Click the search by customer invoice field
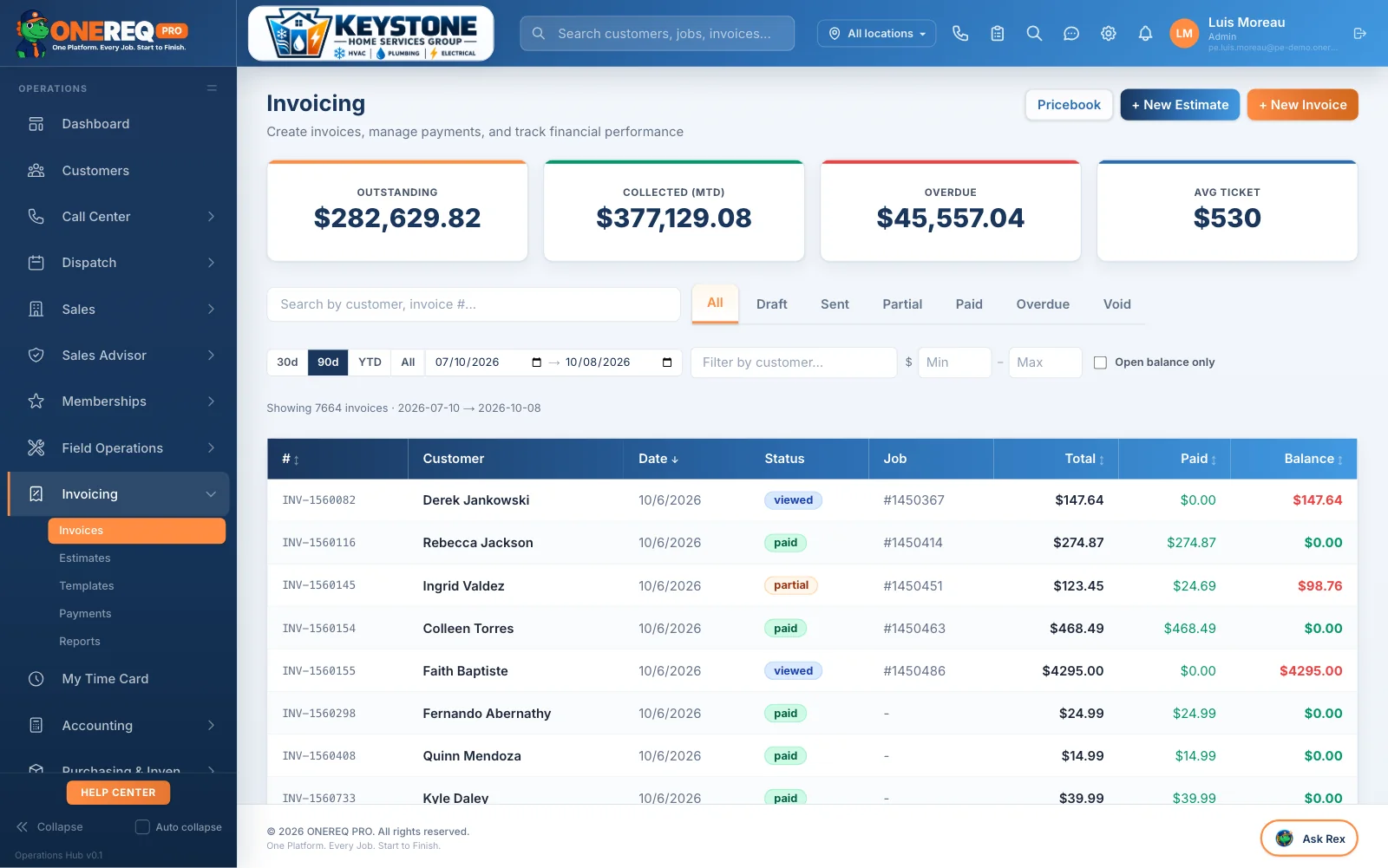The width and height of the screenshot is (1388, 868). 474,304
